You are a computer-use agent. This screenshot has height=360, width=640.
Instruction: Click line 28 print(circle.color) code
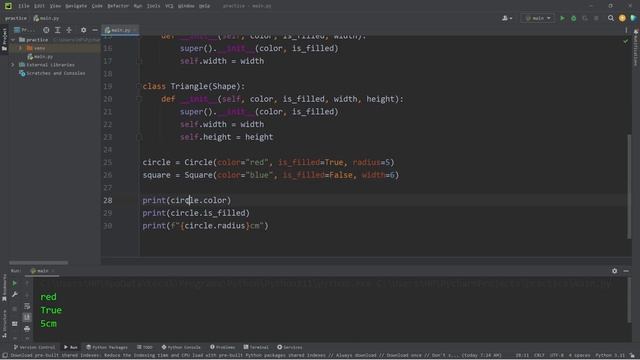coord(187,200)
